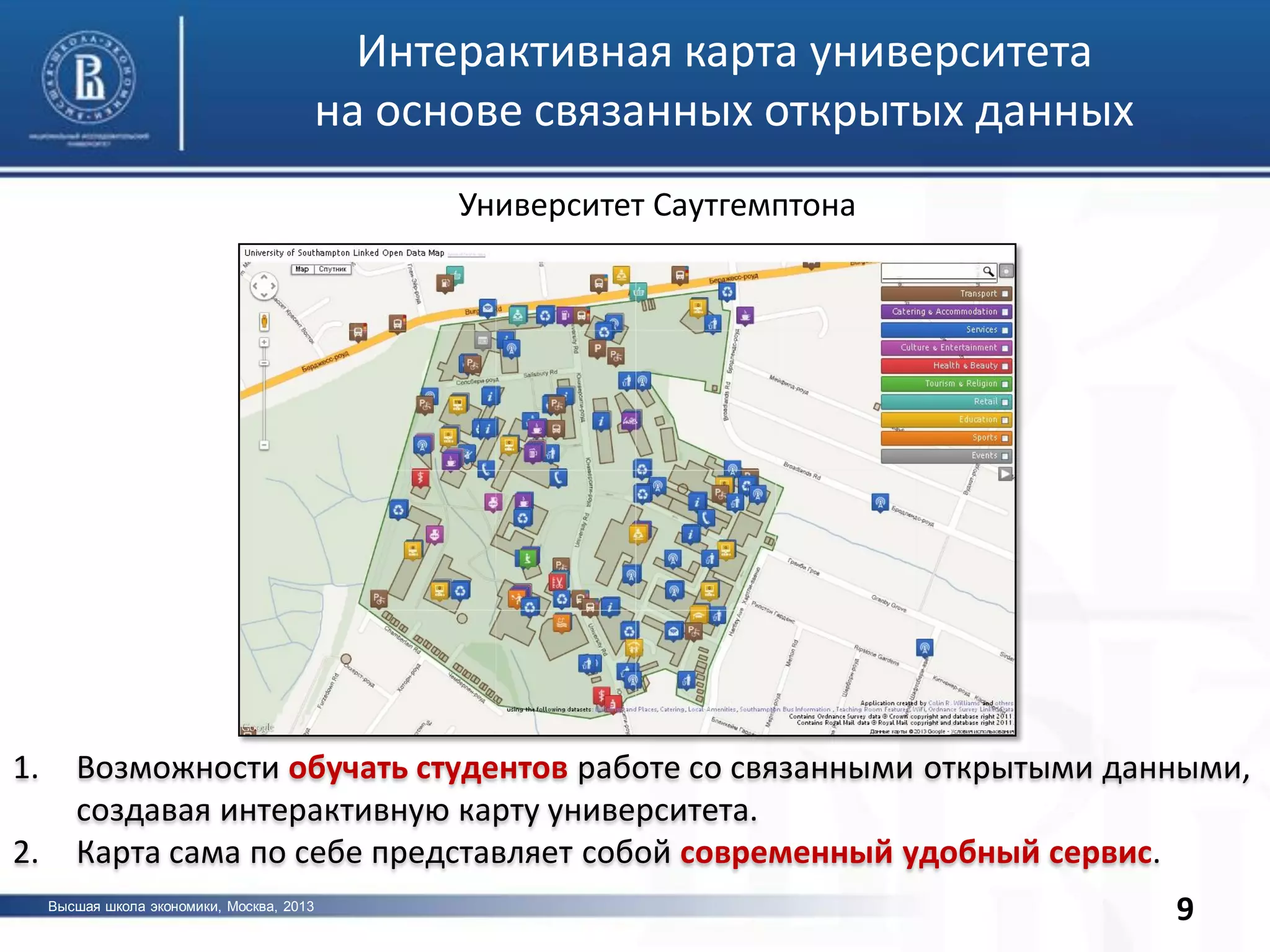Click the pan control compass circle
The image size is (1270, 952).
click(264, 286)
